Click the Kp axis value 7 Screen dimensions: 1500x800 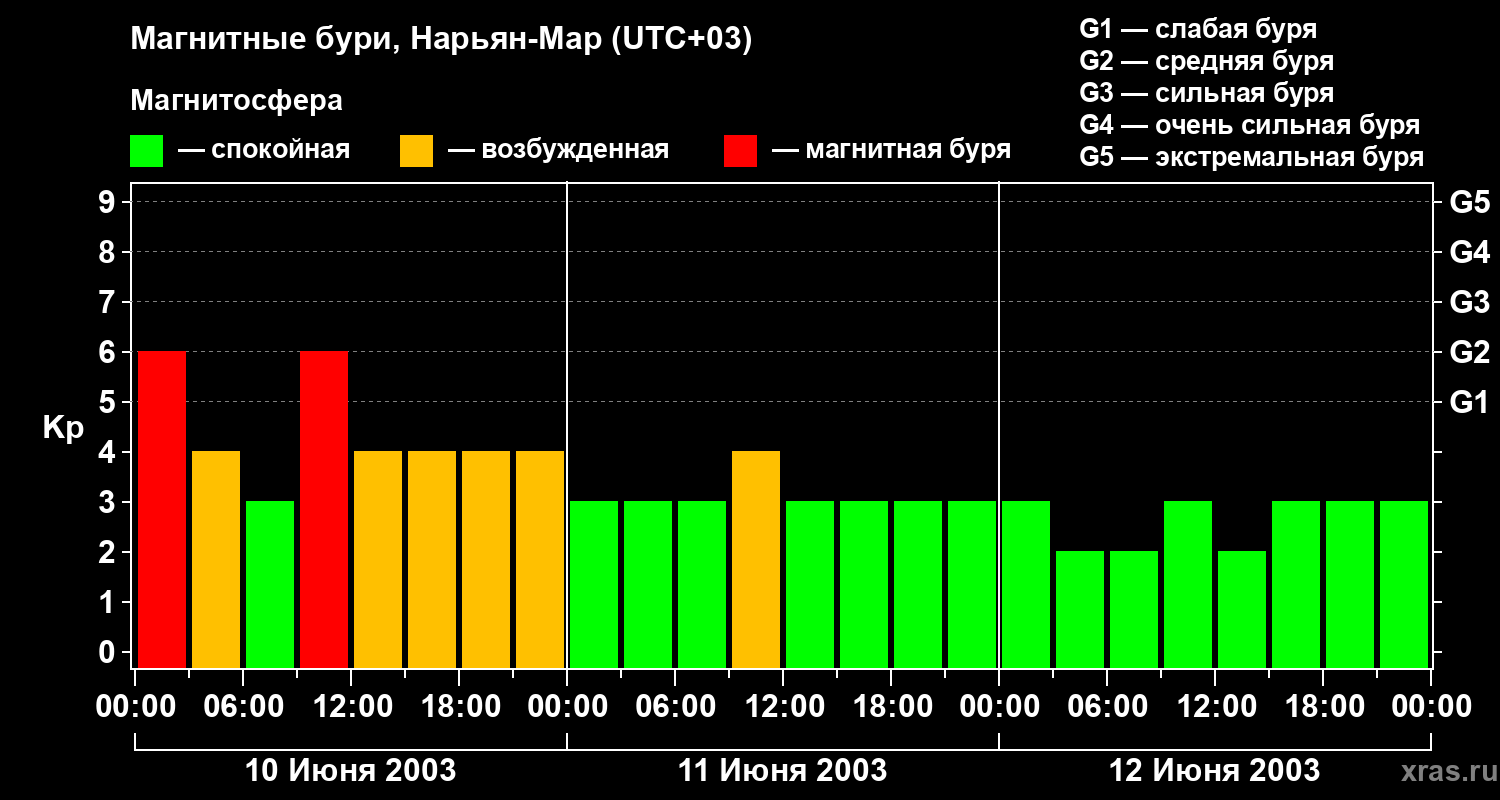click(109, 302)
